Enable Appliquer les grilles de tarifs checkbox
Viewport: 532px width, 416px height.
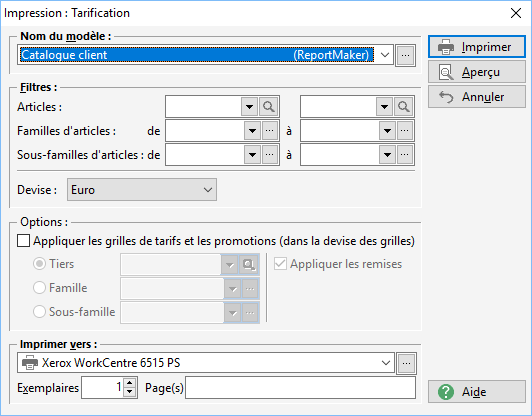pyautogui.click(x=23, y=241)
